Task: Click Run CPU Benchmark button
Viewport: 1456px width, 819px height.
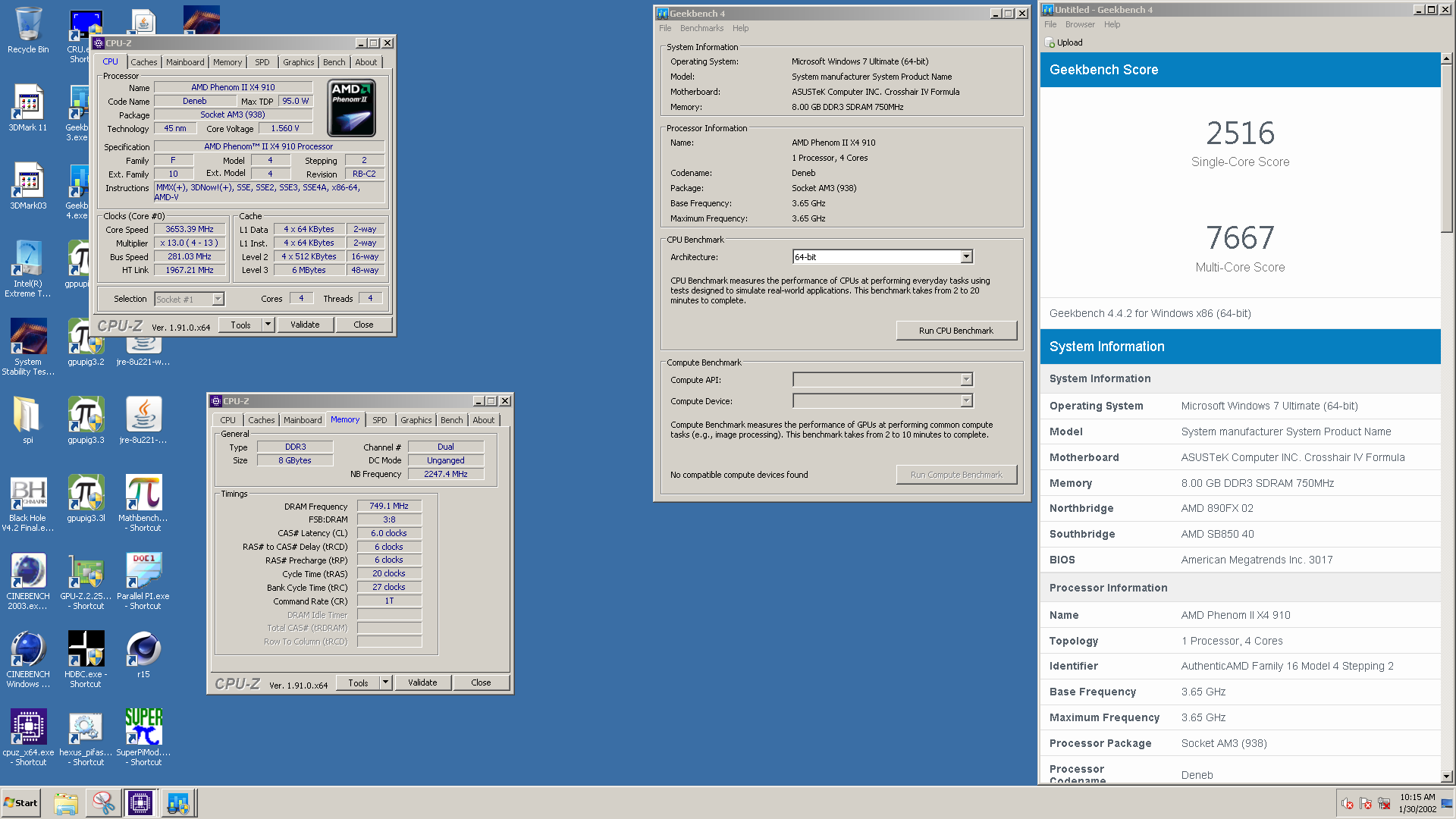Action: (955, 331)
